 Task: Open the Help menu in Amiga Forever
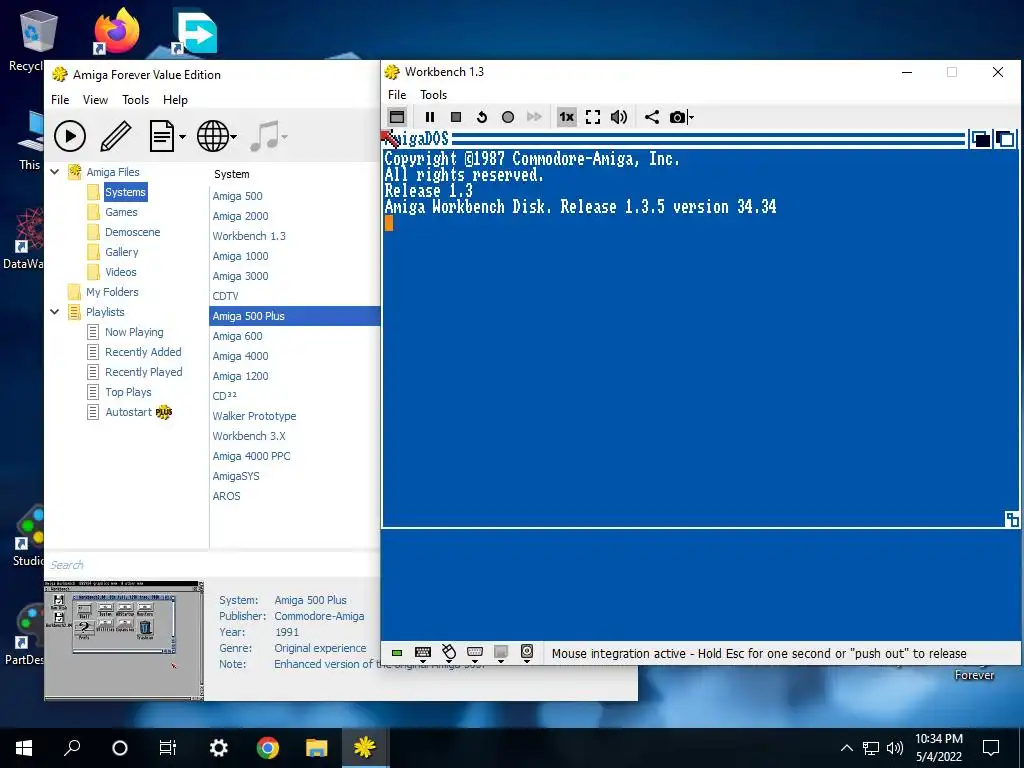coord(175,99)
